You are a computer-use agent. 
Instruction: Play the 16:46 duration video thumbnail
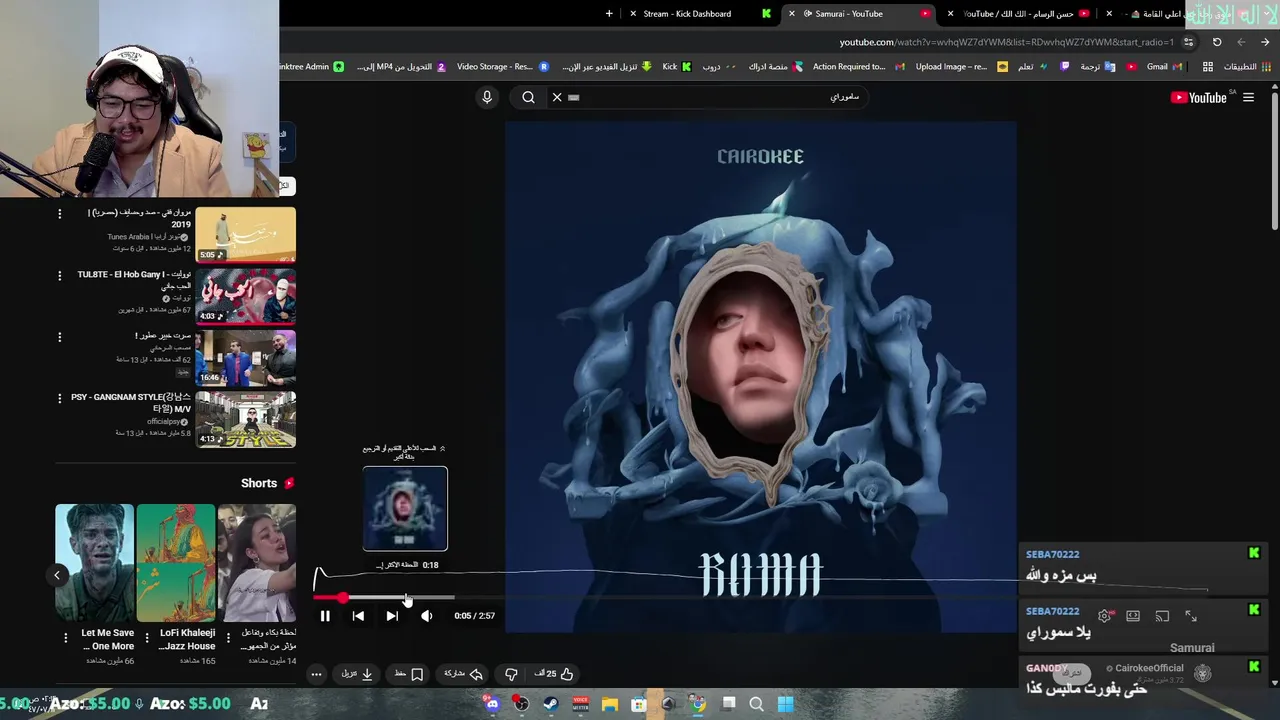pyautogui.click(x=246, y=357)
